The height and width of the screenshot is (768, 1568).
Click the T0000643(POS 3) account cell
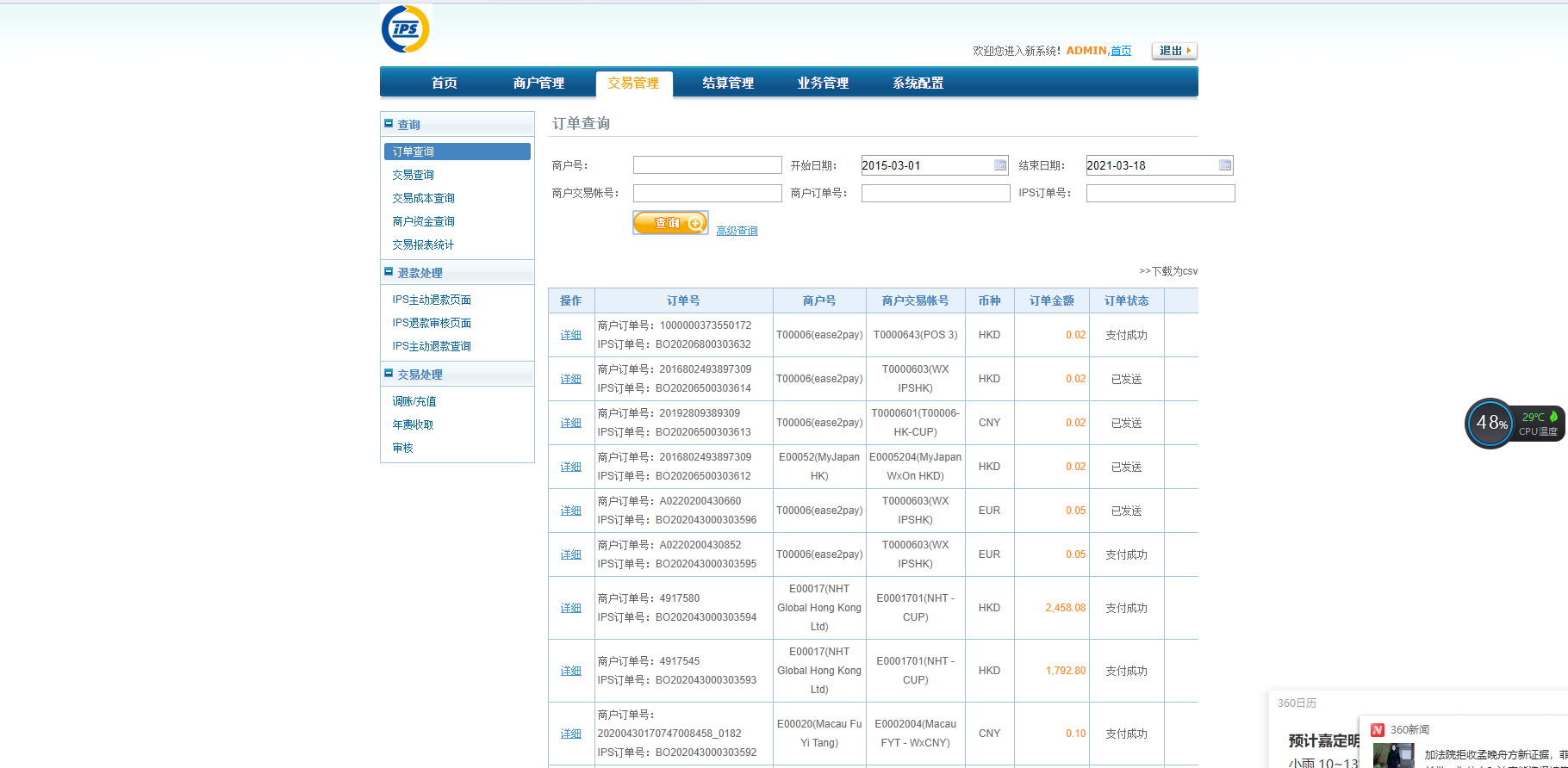point(916,335)
